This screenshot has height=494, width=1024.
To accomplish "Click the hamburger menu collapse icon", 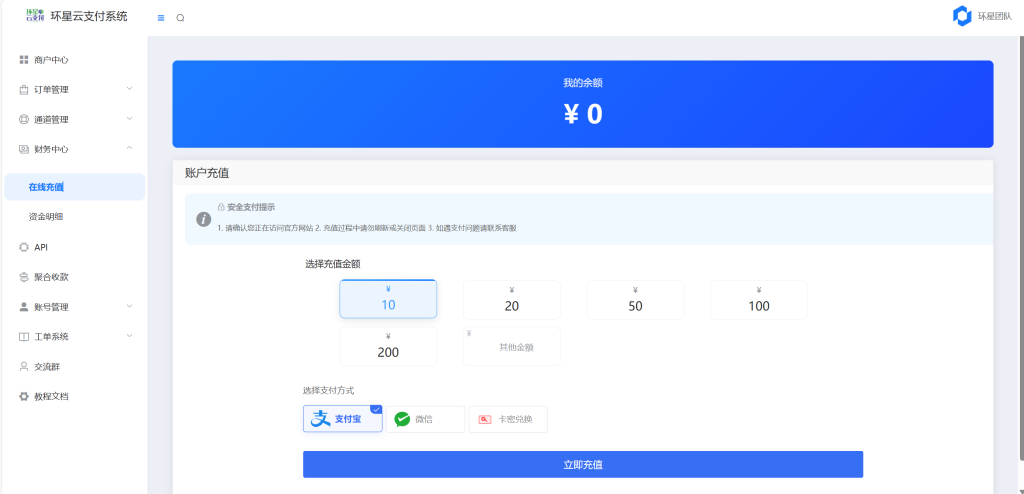I will 161,17.
